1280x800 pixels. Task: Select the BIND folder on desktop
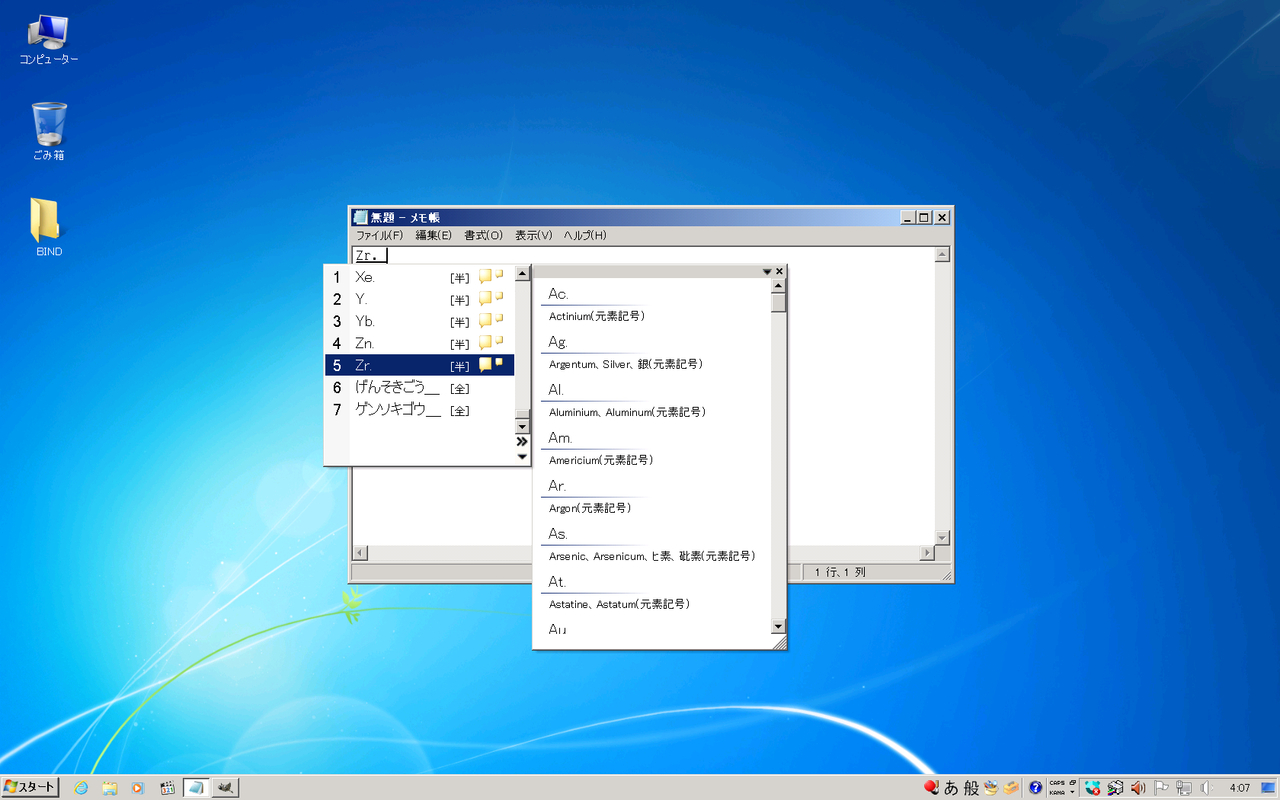48,227
